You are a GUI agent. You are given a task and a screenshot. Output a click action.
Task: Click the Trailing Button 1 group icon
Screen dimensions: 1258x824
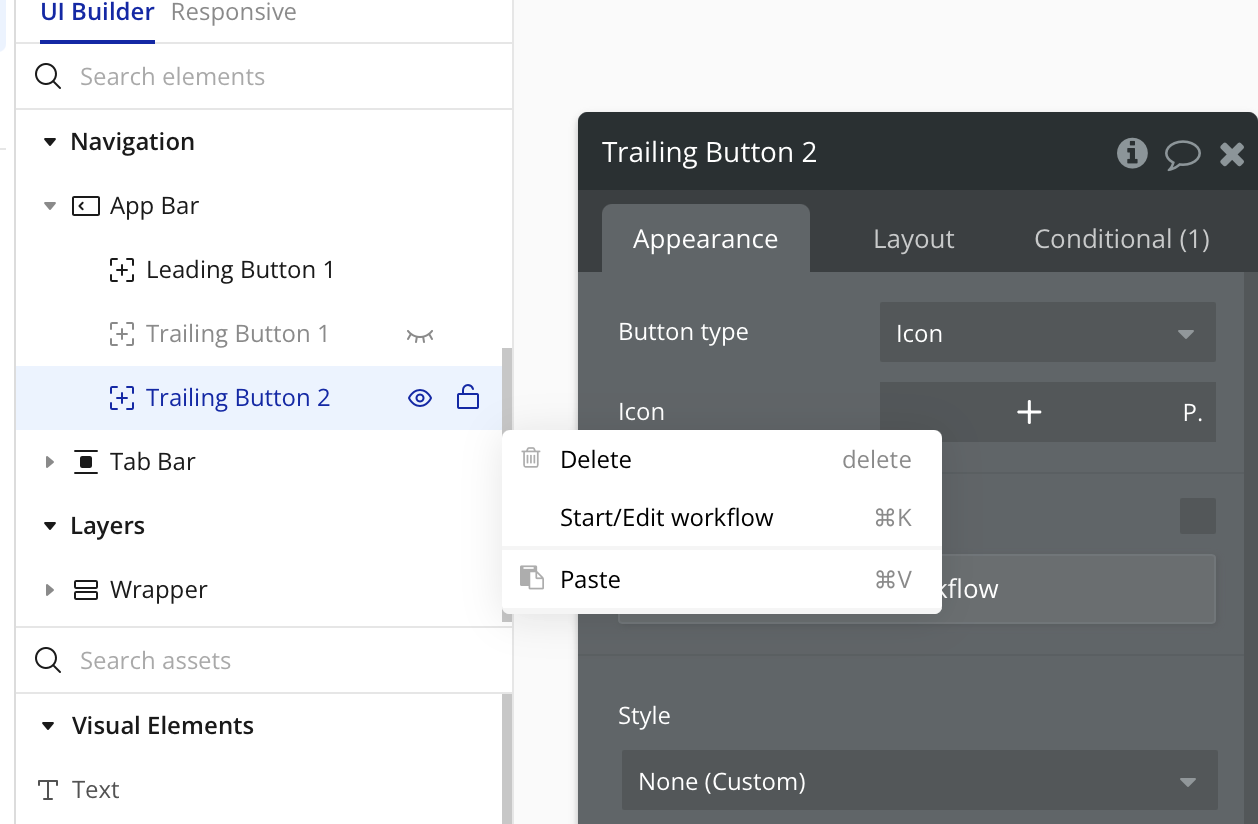[x=121, y=334]
